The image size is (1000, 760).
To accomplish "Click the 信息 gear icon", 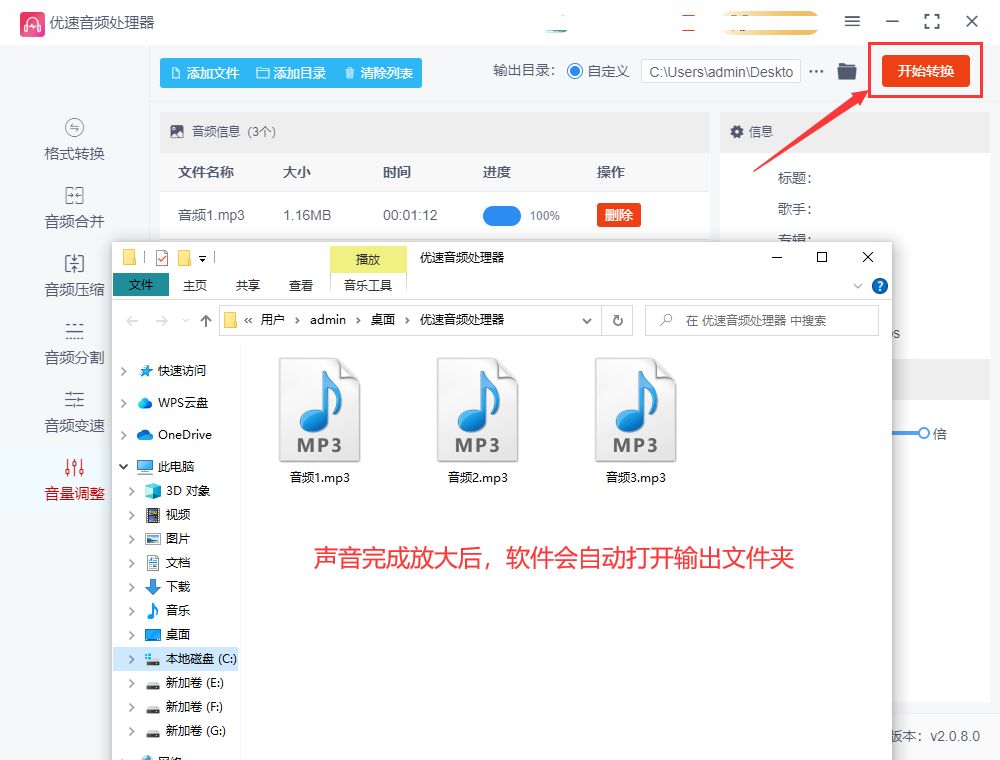I will coord(737,131).
